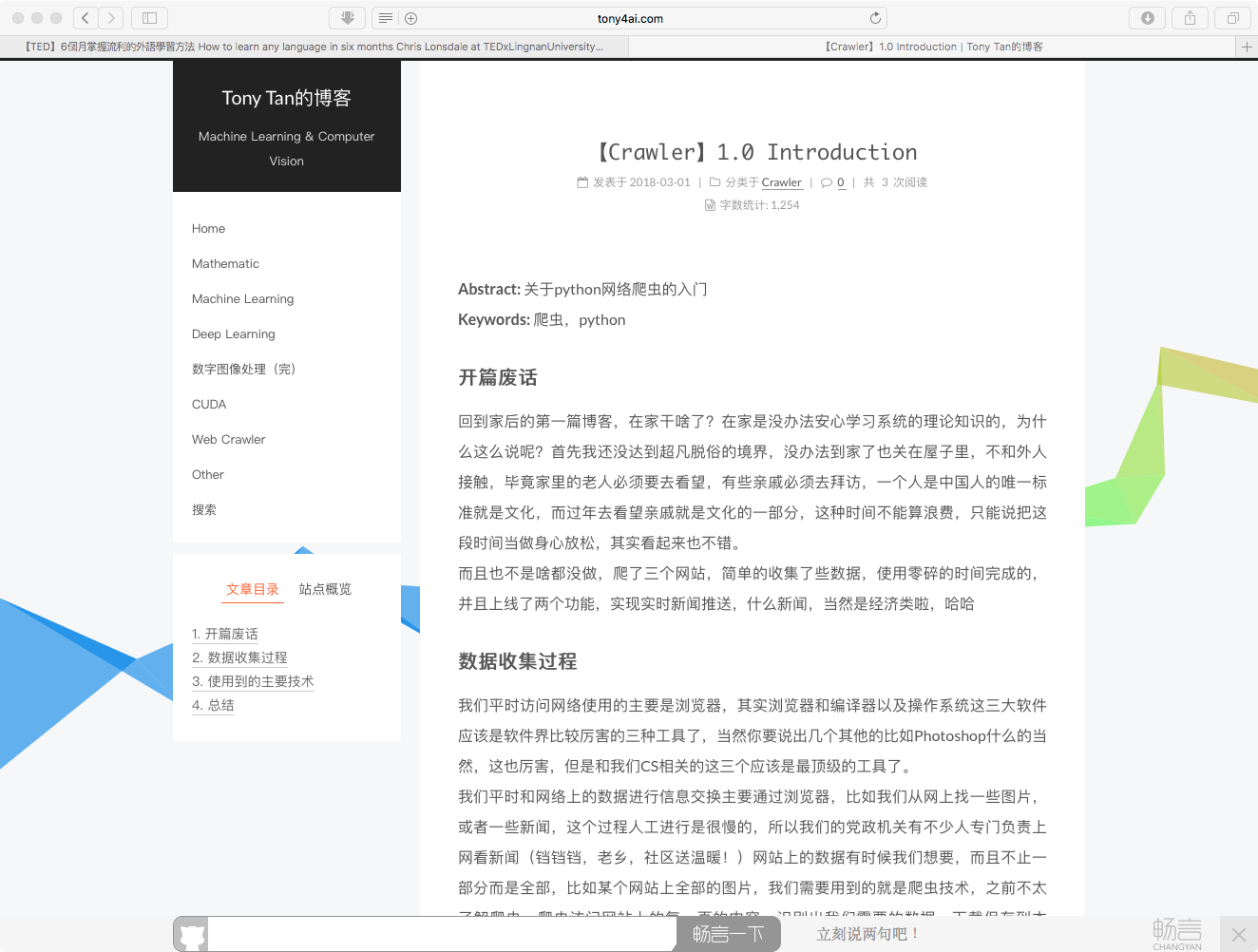1258x952 pixels.
Task: Show all tabs overview
Action: tap(1232, 18)
